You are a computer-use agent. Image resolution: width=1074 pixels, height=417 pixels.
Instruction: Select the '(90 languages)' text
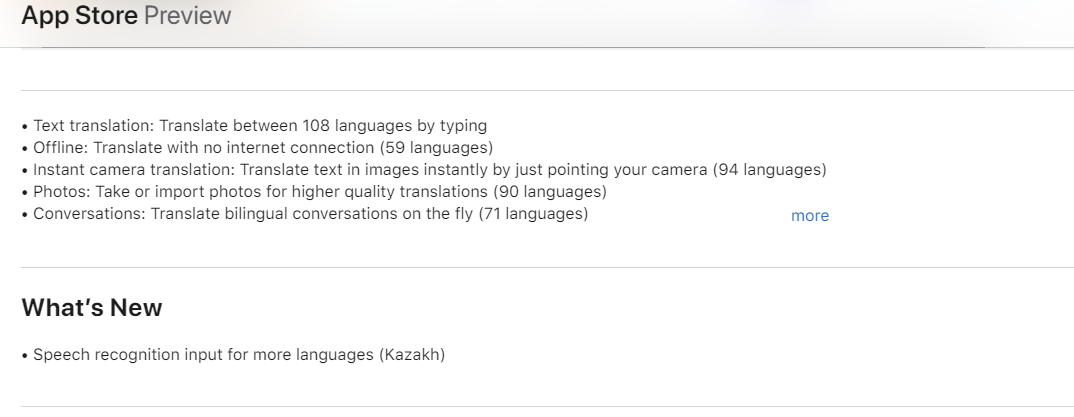click(550, 192)
